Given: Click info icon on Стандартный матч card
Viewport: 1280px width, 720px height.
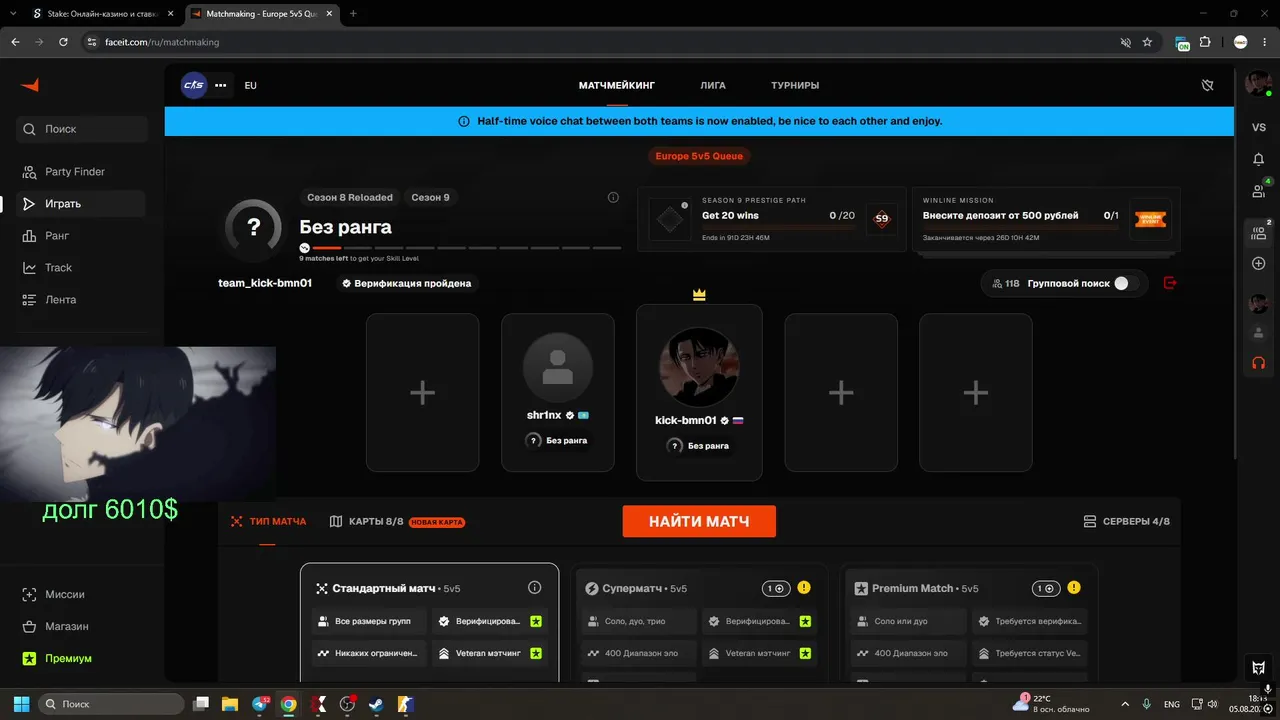Looking at the screenshot, I should [x=534, y=588].
